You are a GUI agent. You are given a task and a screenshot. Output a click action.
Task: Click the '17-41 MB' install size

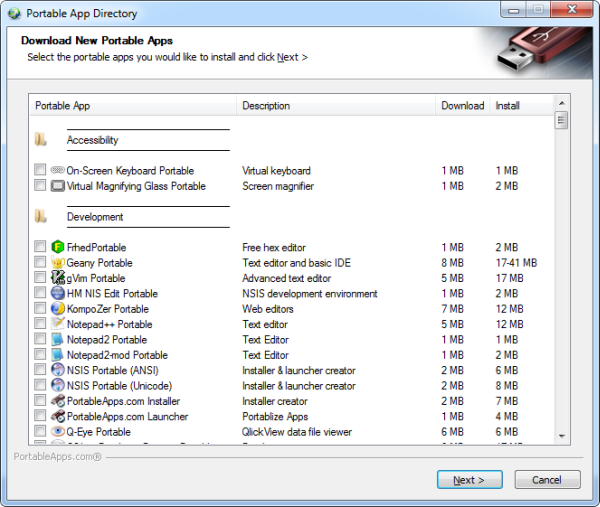(516, 263)
